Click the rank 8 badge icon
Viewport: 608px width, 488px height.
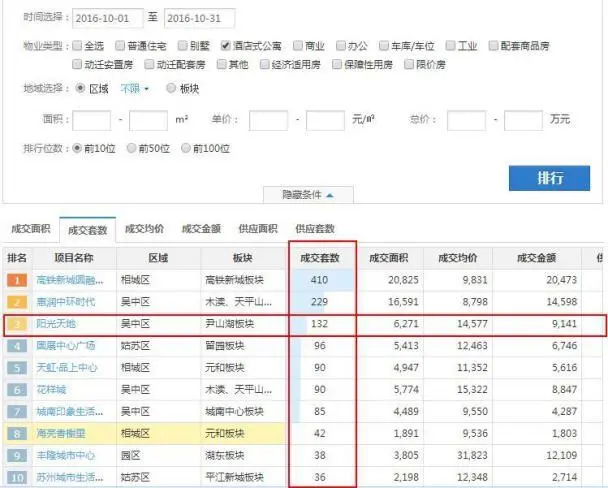point(17,433)
